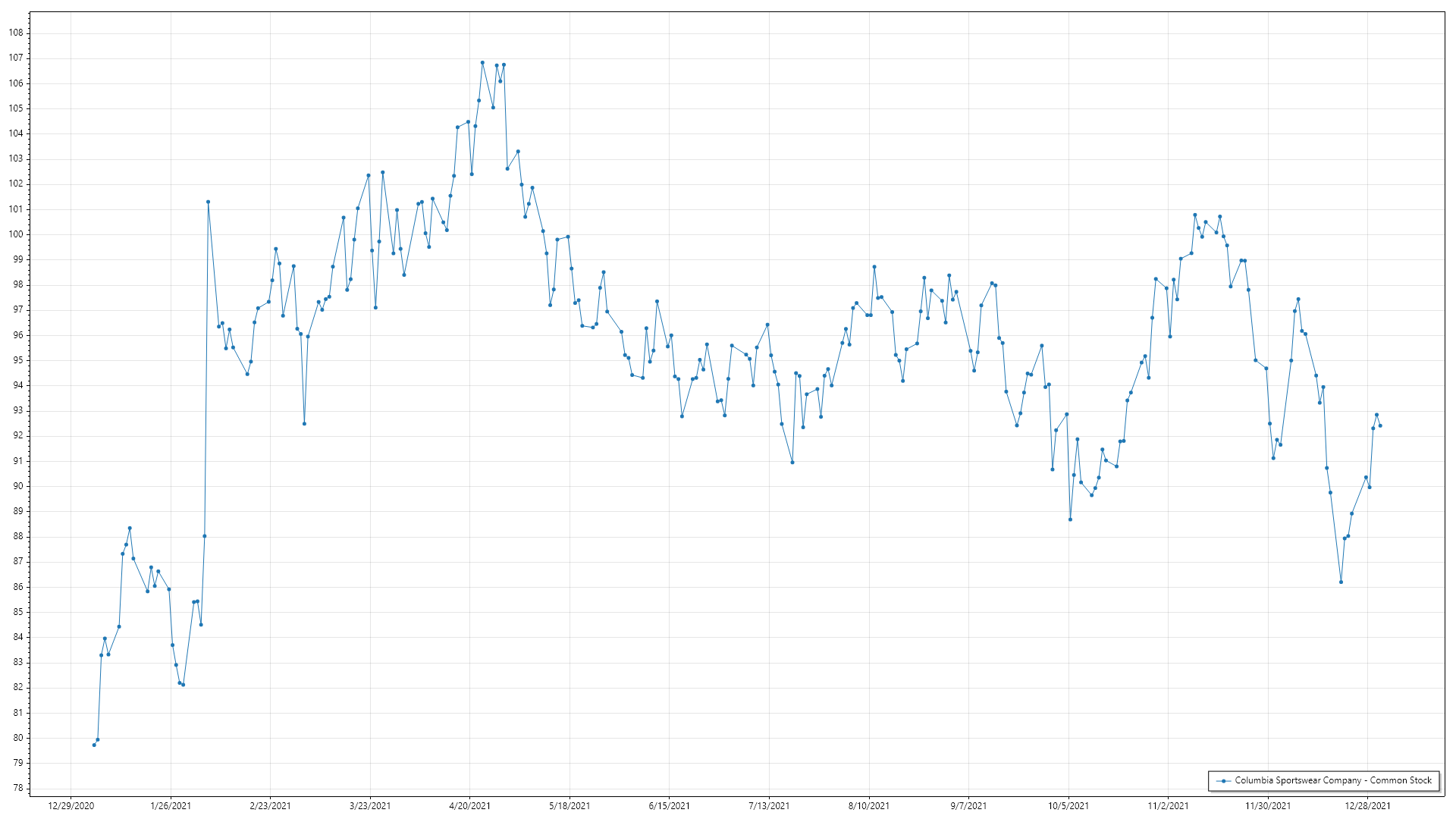Click the early February spike point at 101.3
The width and height of the screenshot is (1456, 819).
pos(208,202)
